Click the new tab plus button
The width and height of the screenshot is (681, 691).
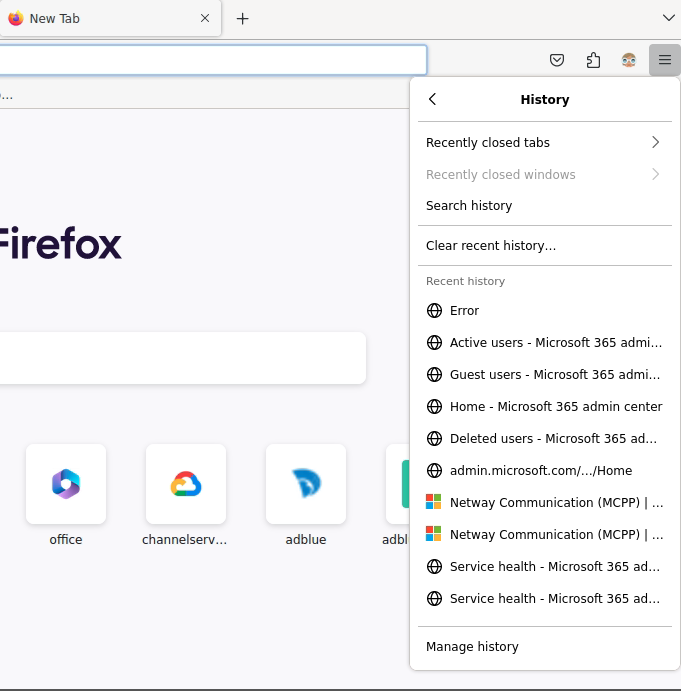pyautogui.click(x=242, y=18)
